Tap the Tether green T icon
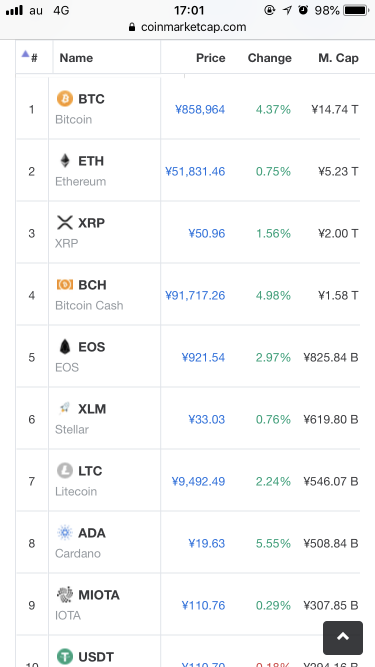Screen dimensions: 375x667 [x=65, y=656]
